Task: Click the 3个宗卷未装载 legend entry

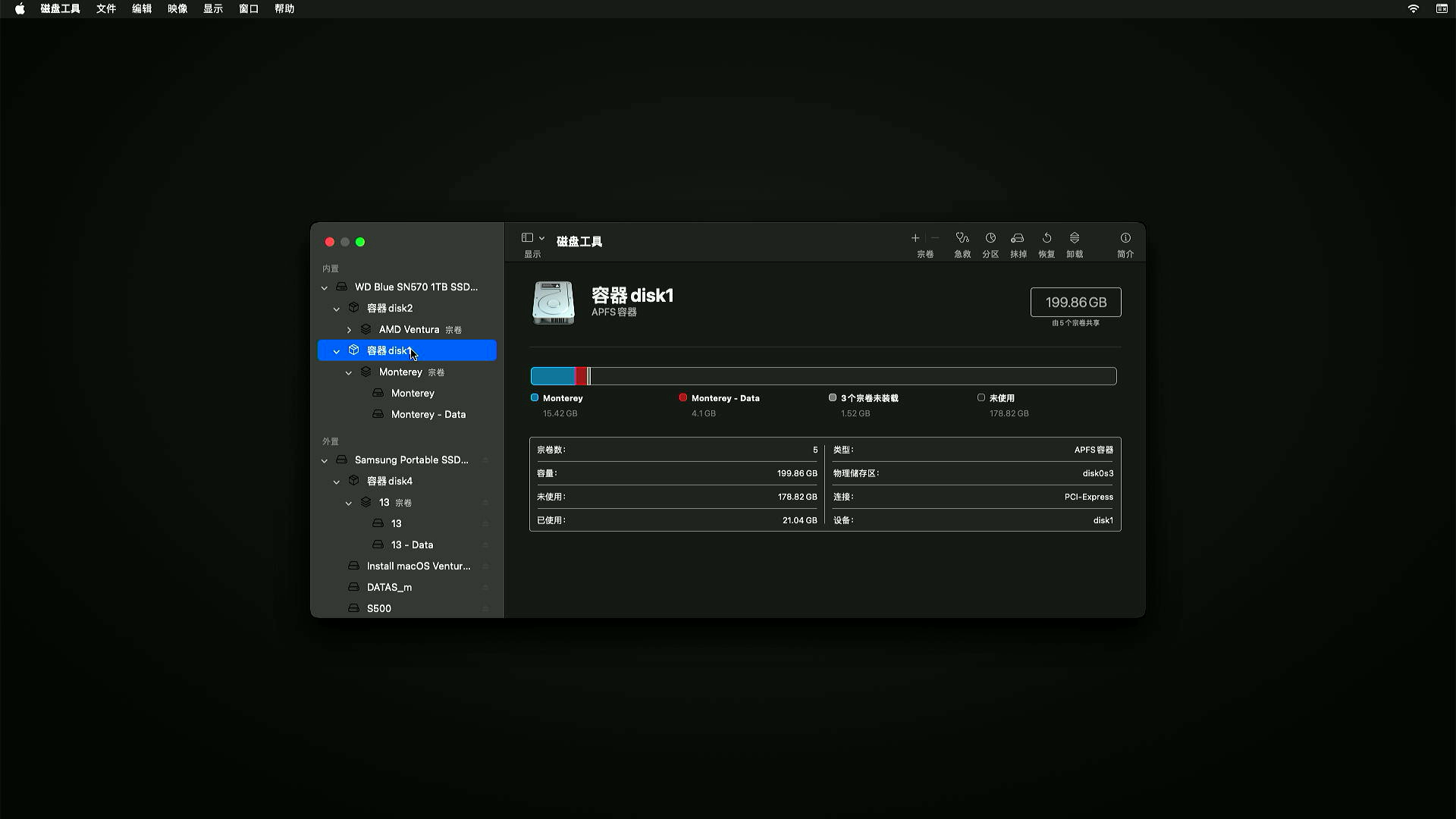Action: click(863, 406)
